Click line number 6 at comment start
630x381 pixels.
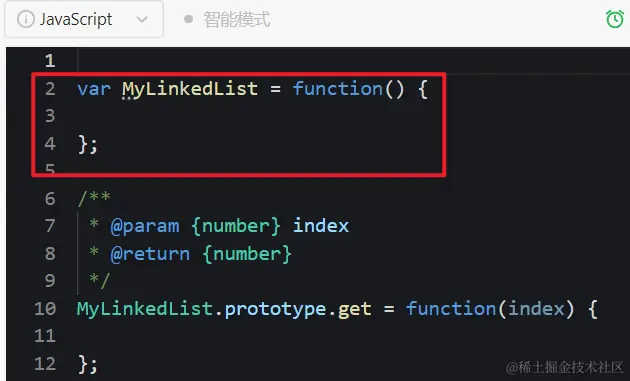[x=50, y=199]
